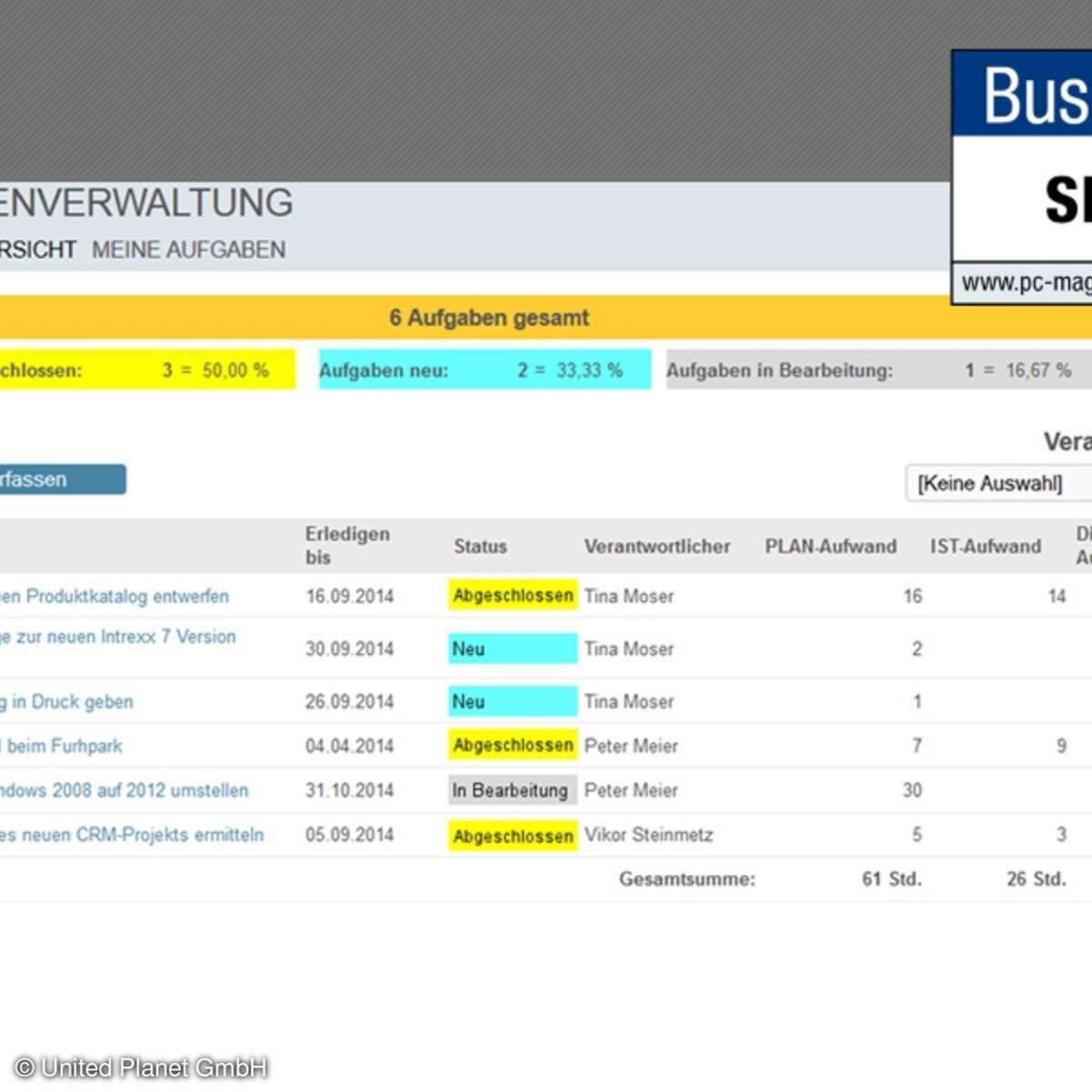Open Windows 2008 auf 2012 umstellen task
1092x1092 pixels.
click(124, 790)
